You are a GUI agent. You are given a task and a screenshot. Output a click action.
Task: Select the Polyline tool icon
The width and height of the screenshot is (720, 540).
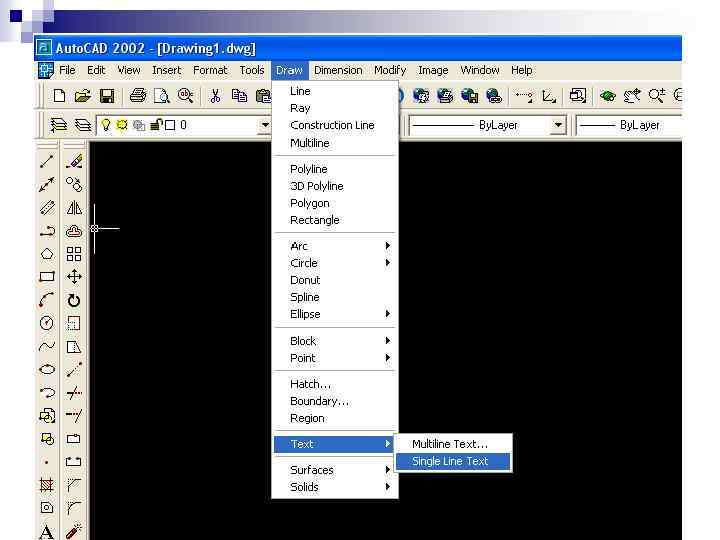47,231
